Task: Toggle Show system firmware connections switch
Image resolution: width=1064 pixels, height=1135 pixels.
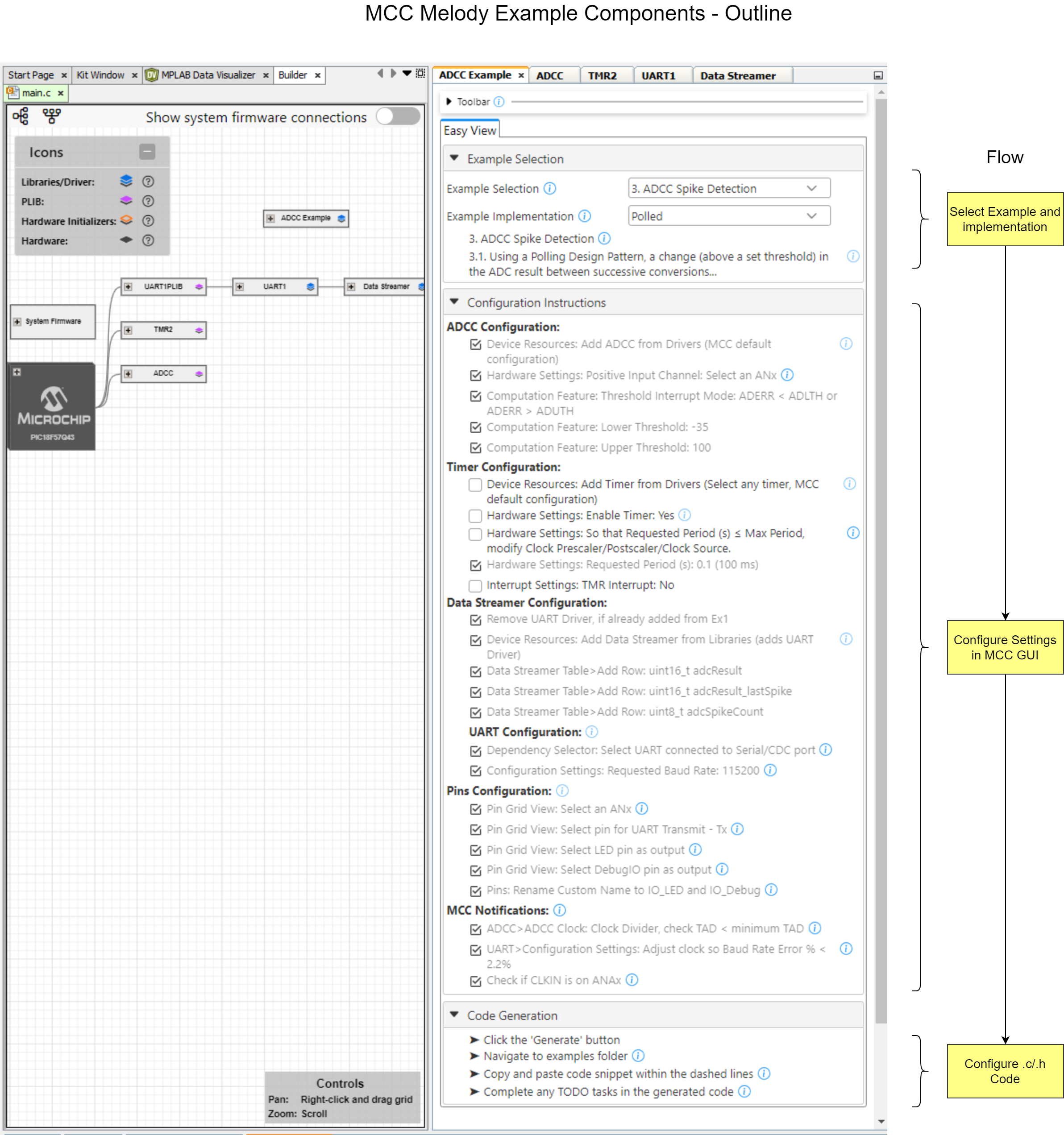Action: [398, 116]
